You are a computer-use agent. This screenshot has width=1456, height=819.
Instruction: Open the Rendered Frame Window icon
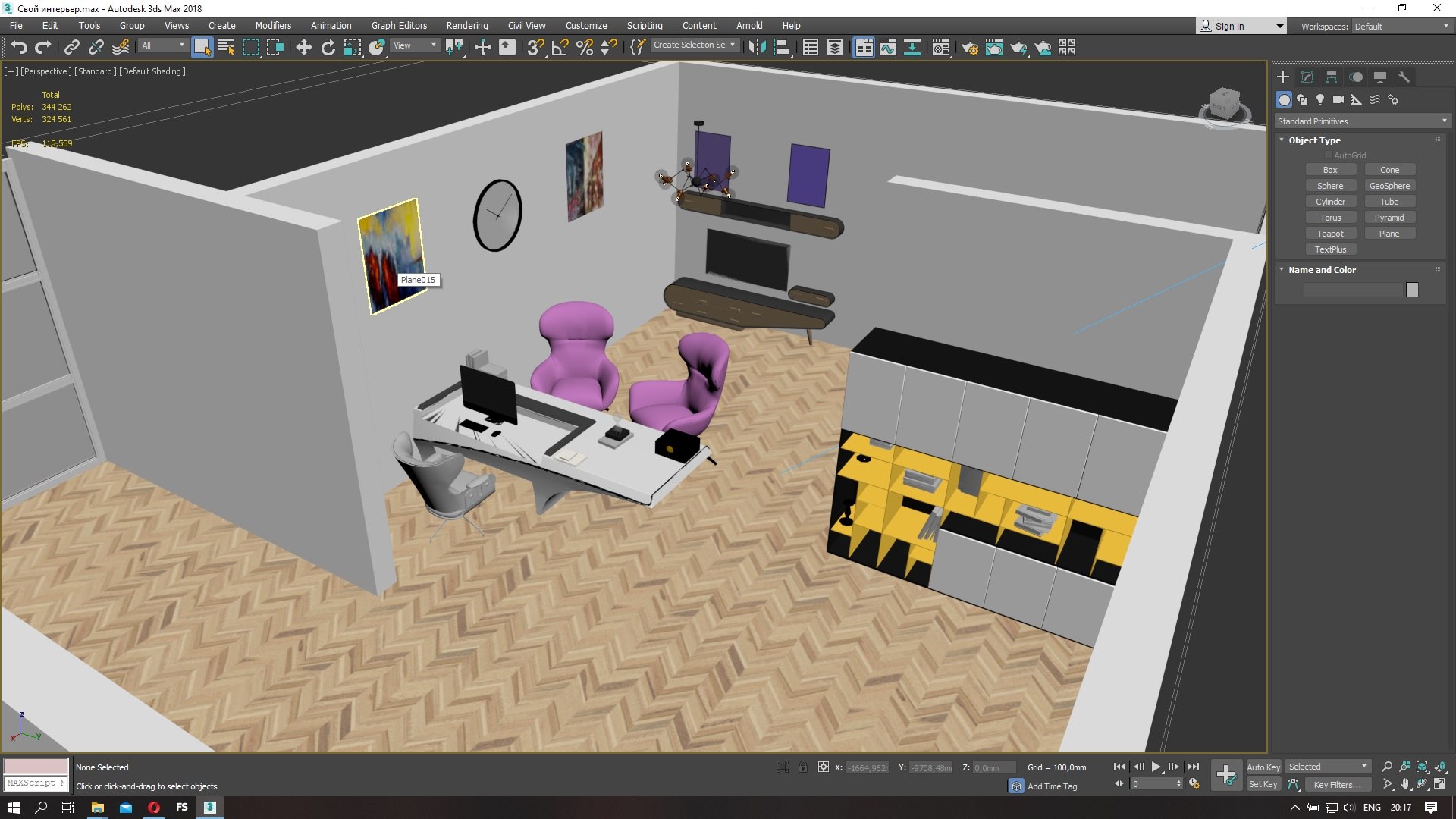[993, 48]
